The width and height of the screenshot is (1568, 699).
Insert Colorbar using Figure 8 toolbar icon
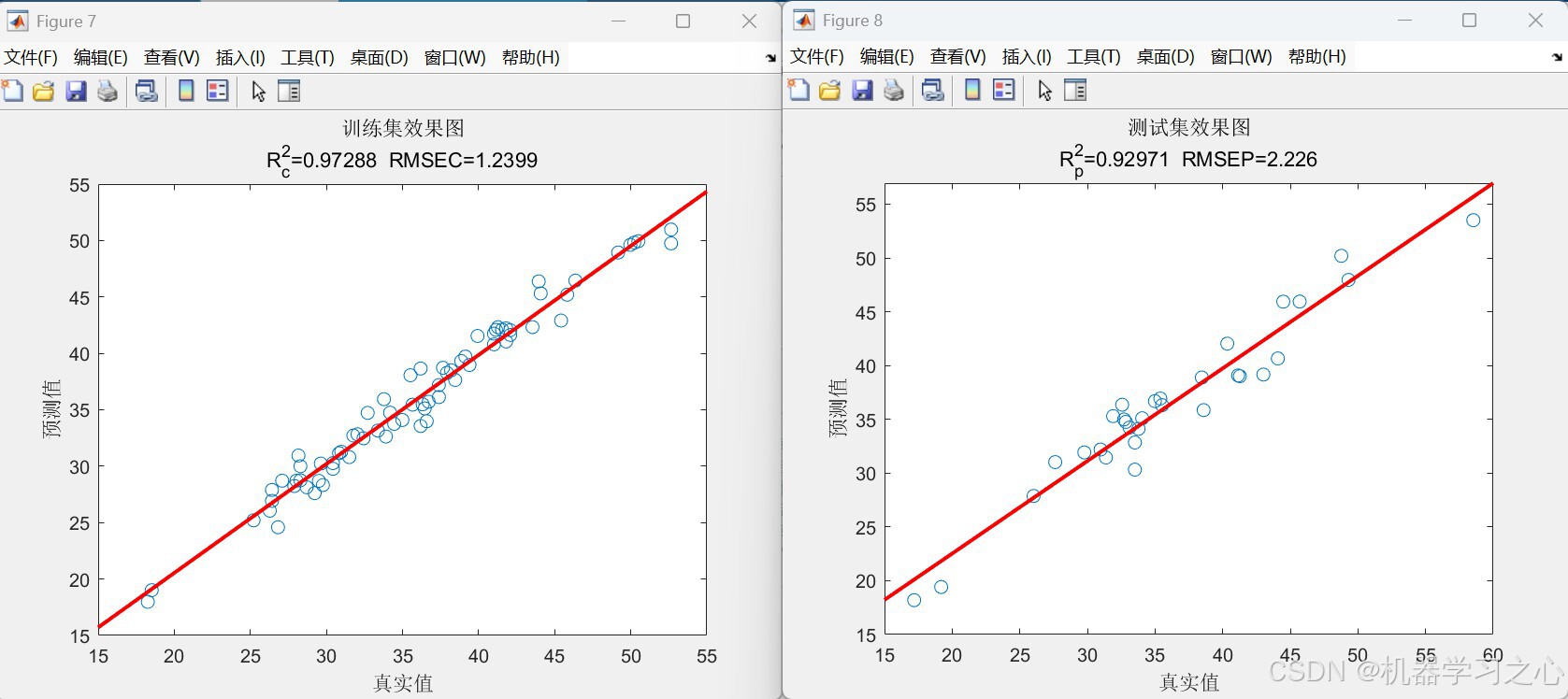tap(972, 90)
